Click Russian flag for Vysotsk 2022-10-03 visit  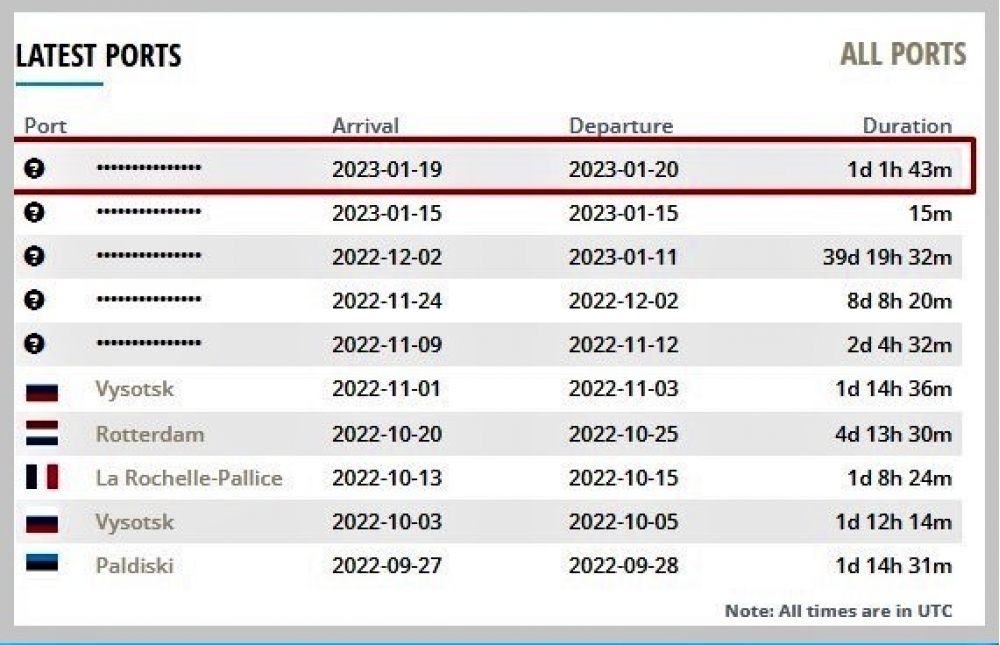42,521
